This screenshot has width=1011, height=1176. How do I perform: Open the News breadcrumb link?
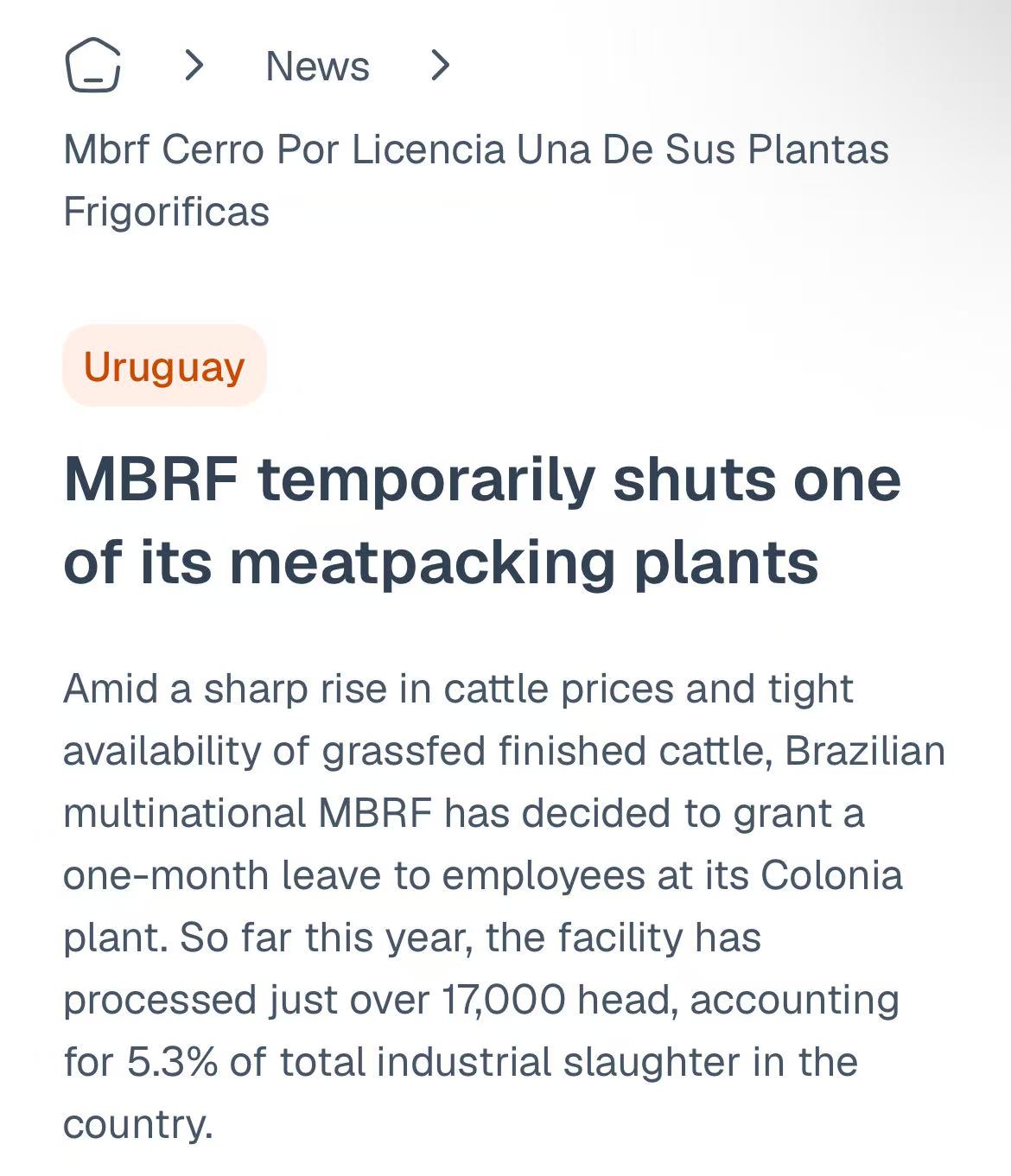pyautogui.click(x=317, y=67)
